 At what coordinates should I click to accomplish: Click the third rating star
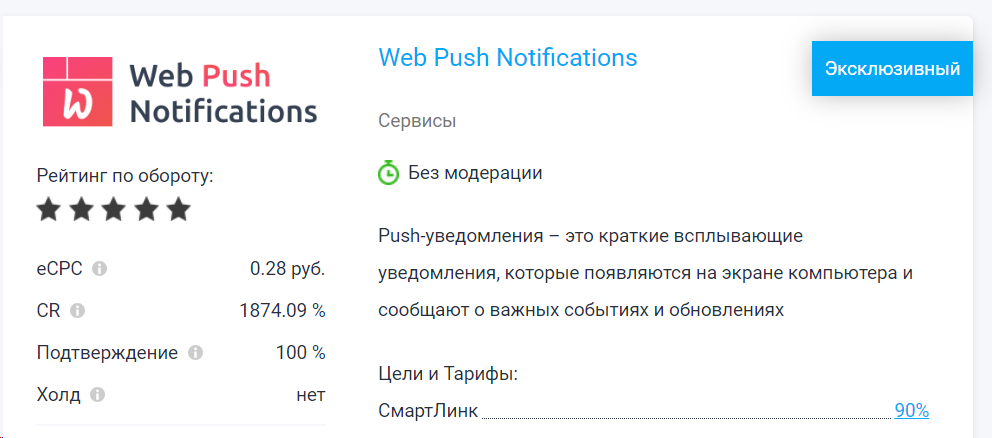114,209
